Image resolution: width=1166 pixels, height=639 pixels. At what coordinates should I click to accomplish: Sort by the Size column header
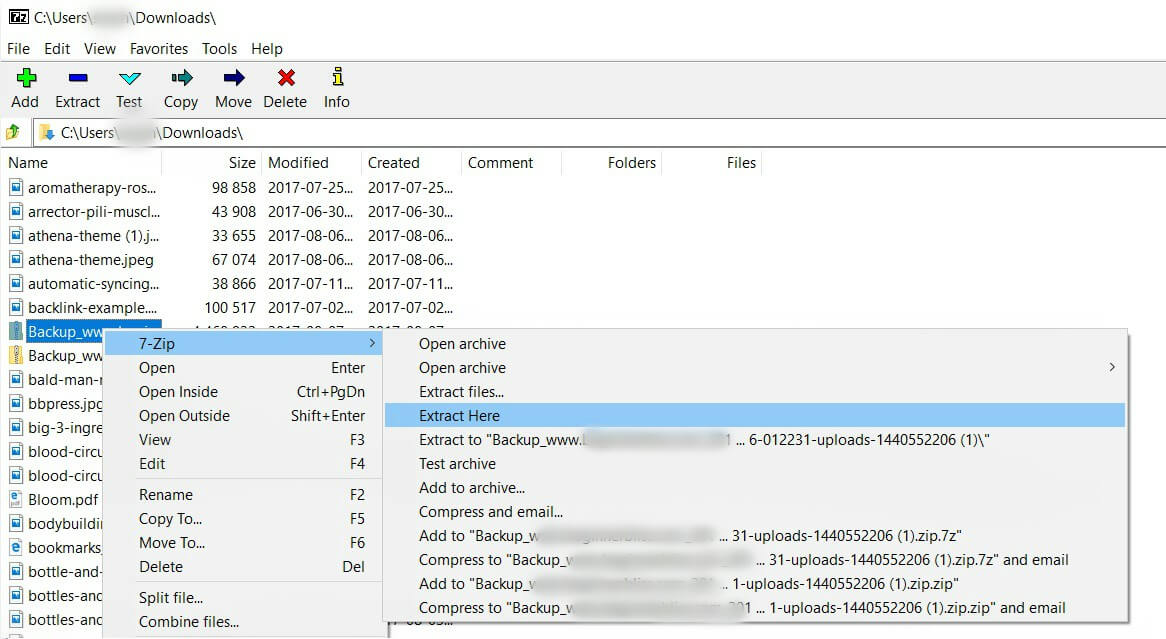tap(210, 162)
